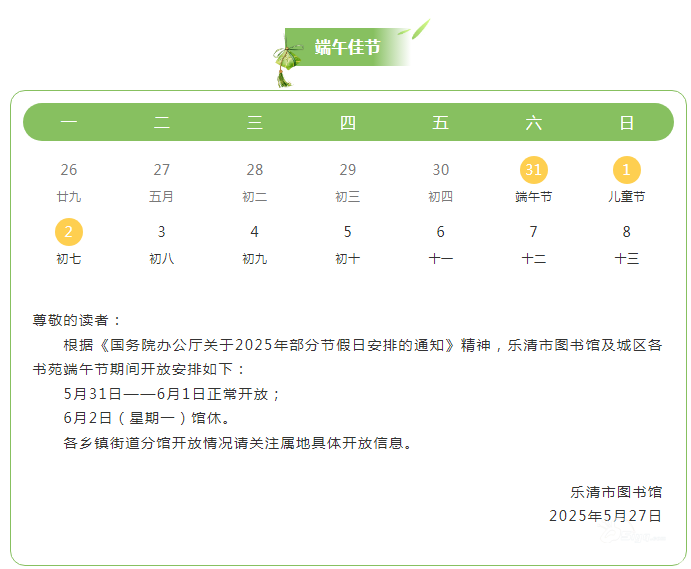Click the lunar label 十一

click(x=441, y=259)
